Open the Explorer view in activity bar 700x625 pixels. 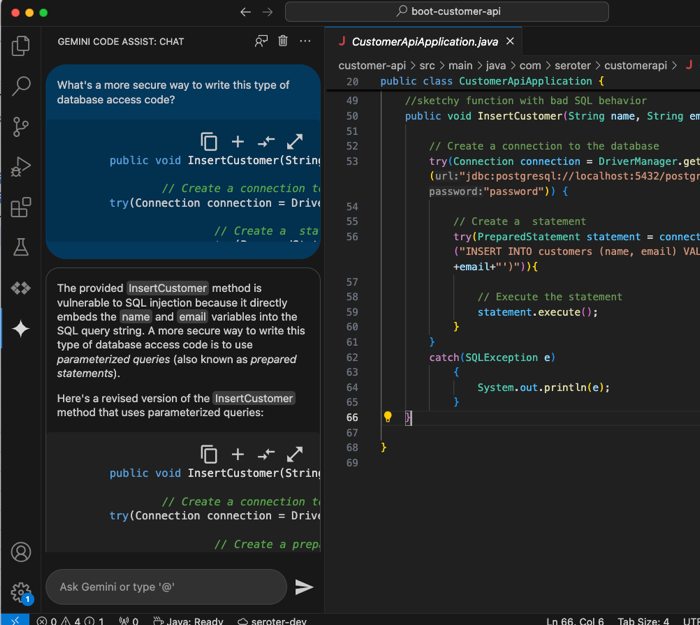20,46
